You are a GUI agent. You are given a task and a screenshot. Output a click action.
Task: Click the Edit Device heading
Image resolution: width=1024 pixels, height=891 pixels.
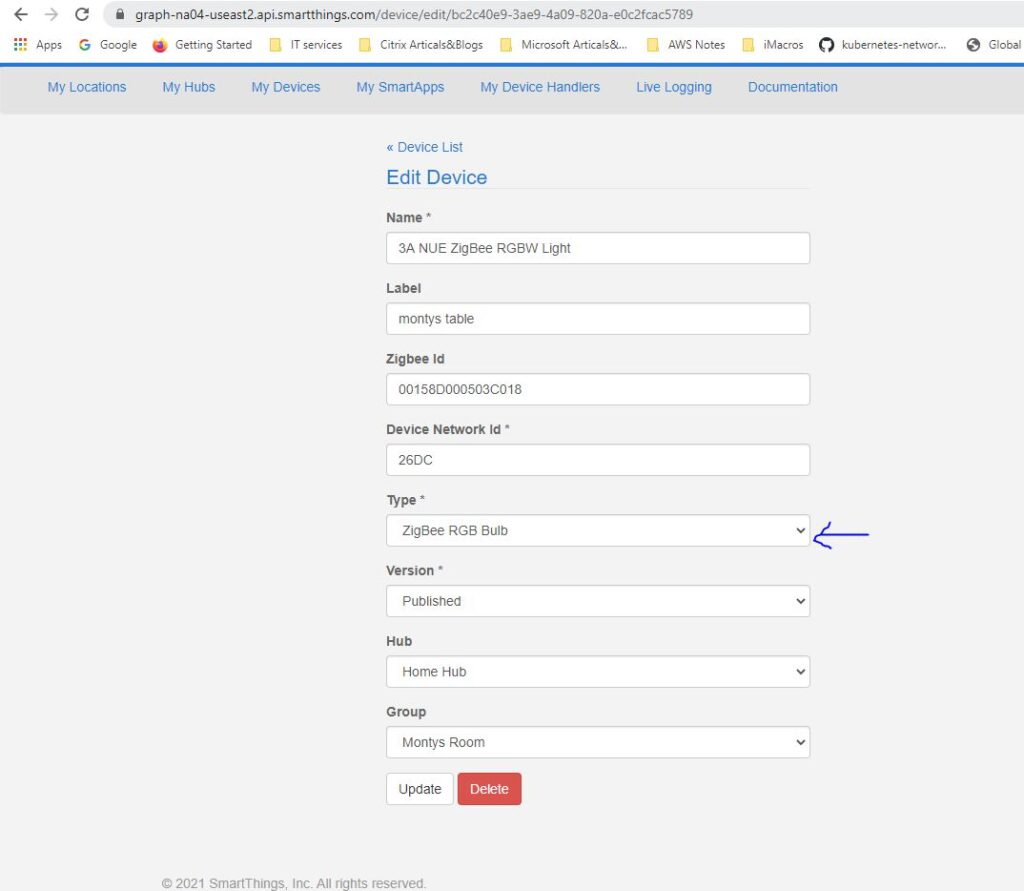pyautogui.click(x=437, y=178)
